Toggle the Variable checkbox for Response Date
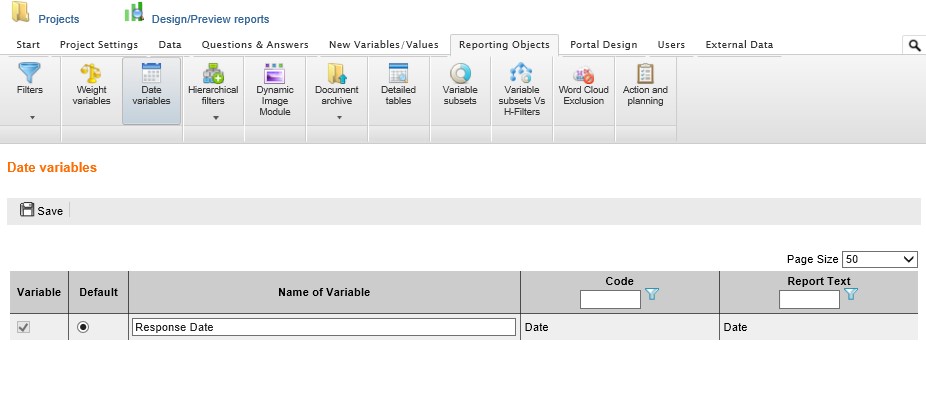Viewport: 926px width, 403px height. pos(24,327)
